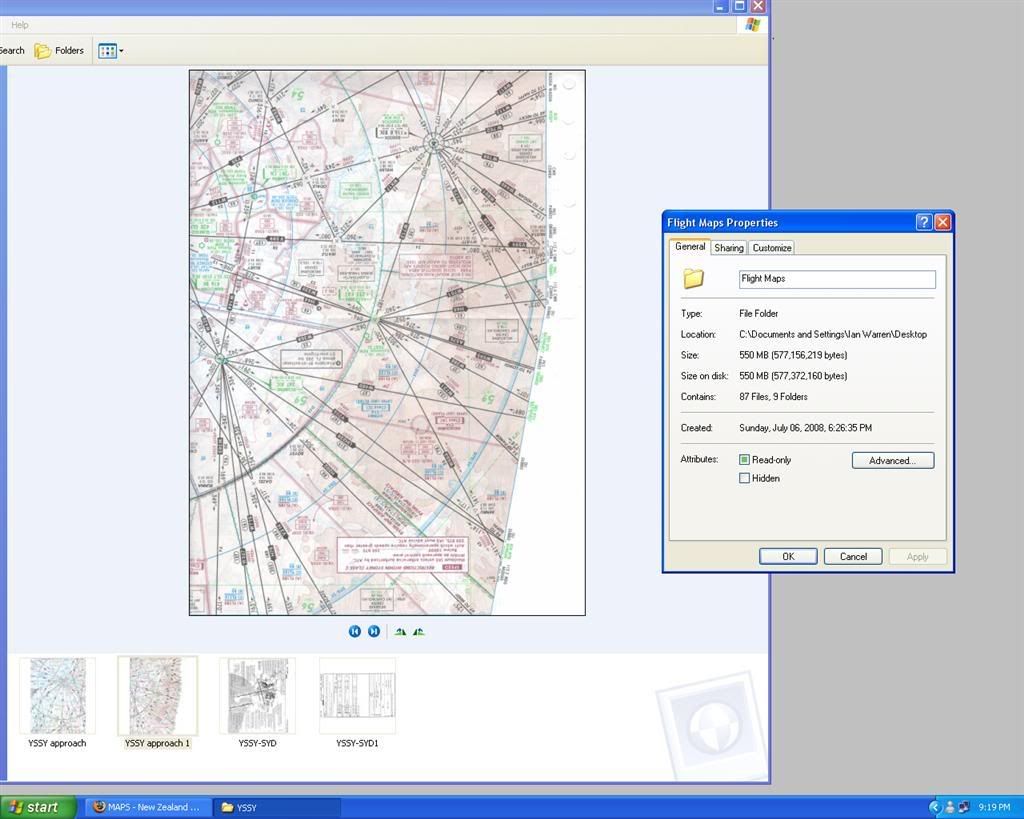Advance to the next image in filmstrip
The width and height of the screenshot is (1024, 819).
(373, 631)
